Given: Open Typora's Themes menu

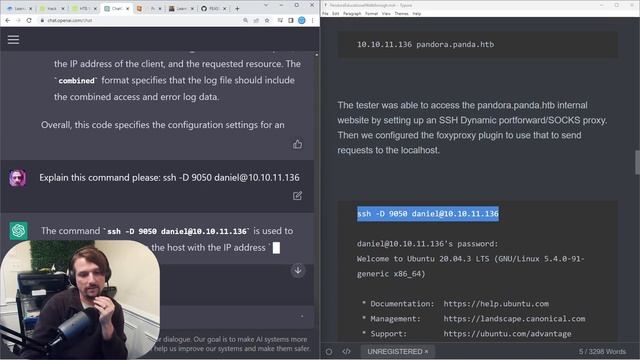Looking at the screenshot, I should (401, 13).
